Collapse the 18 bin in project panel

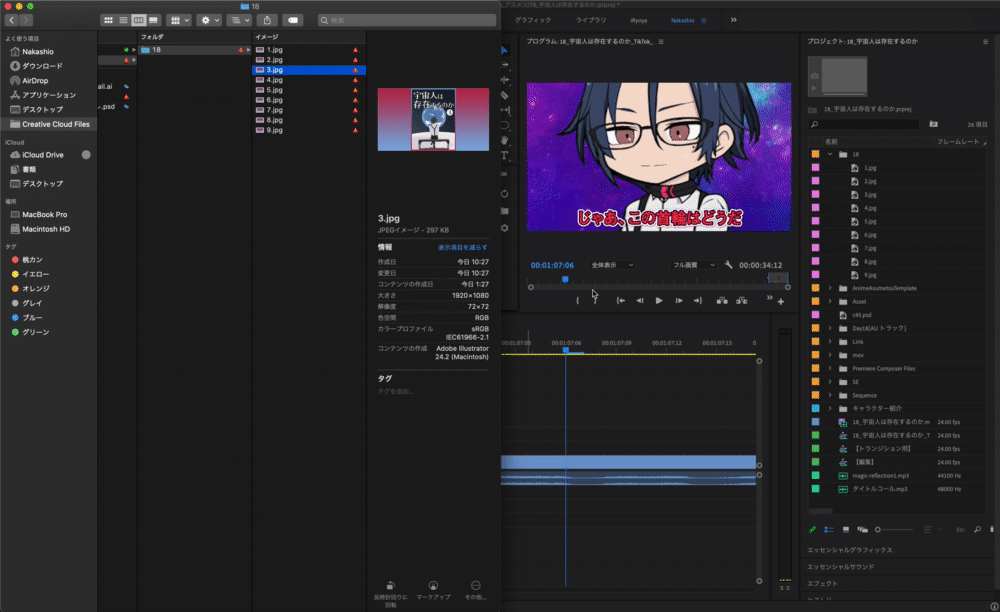click(830, 154)
